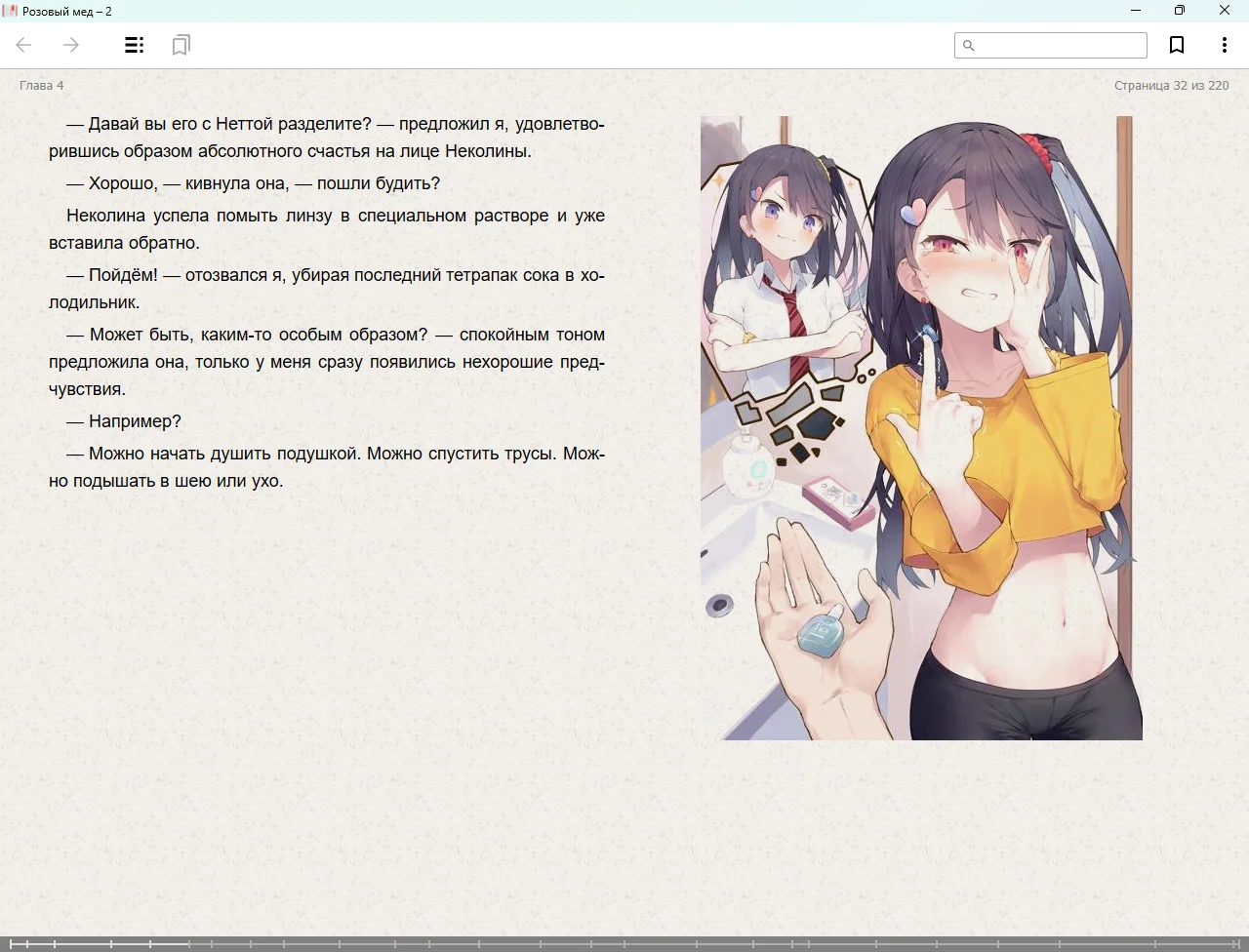This screenshot has height=952, width=1249.
Task: Go forward with the right arrow
Action: pos(71,45)
